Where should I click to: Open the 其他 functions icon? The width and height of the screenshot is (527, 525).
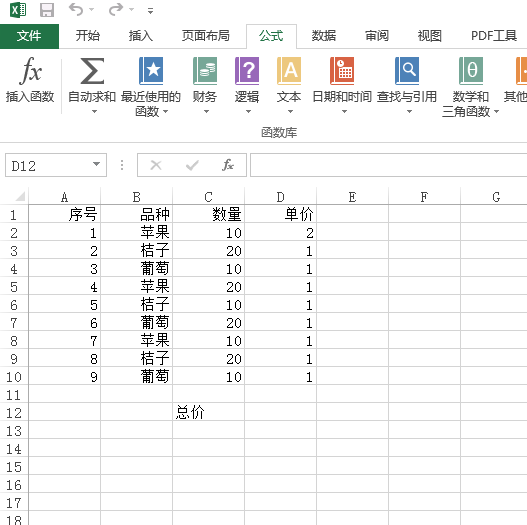pyautogui.click(x=520, y=71)
